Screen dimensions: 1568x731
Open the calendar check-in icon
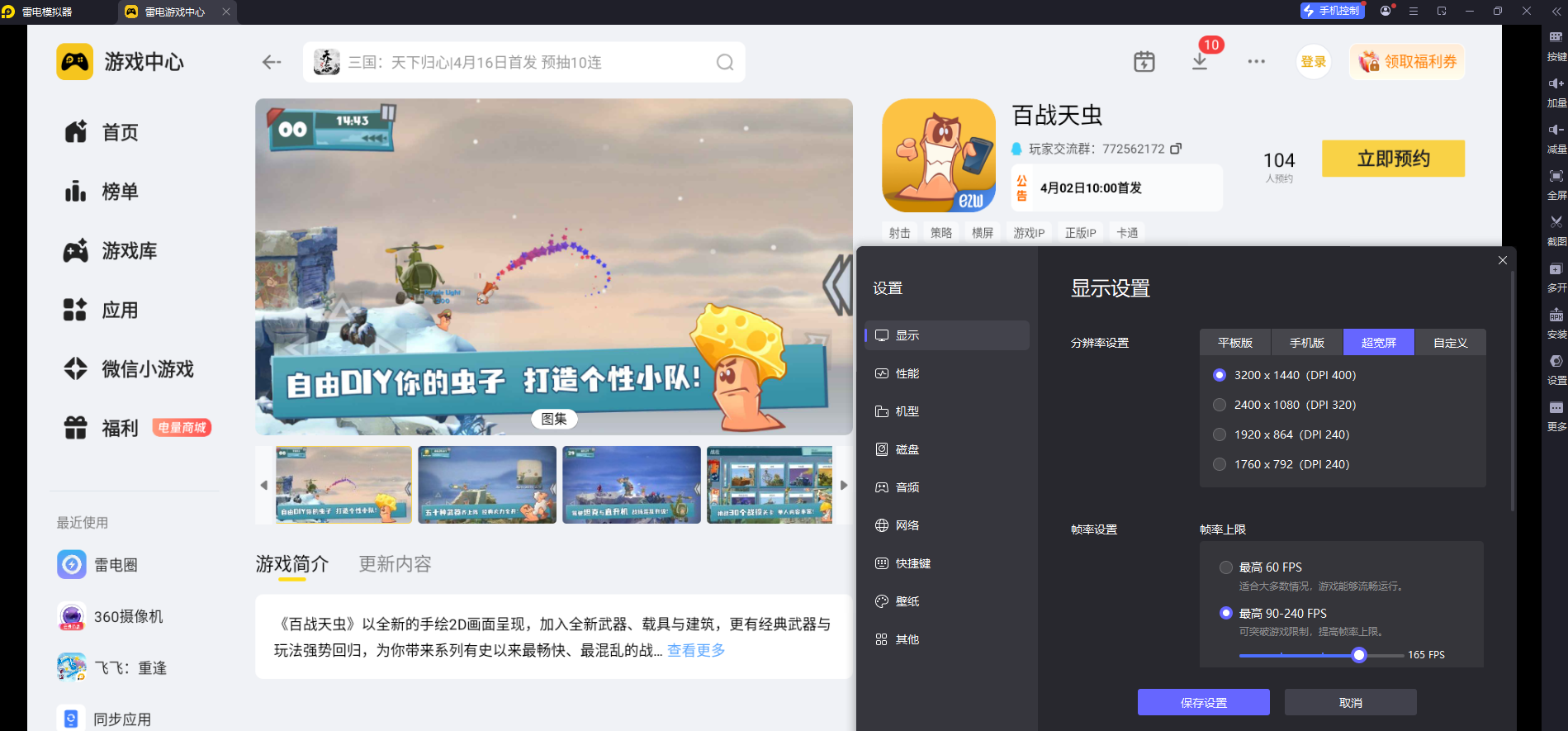pyautogui.click(x=1144, y=62)
